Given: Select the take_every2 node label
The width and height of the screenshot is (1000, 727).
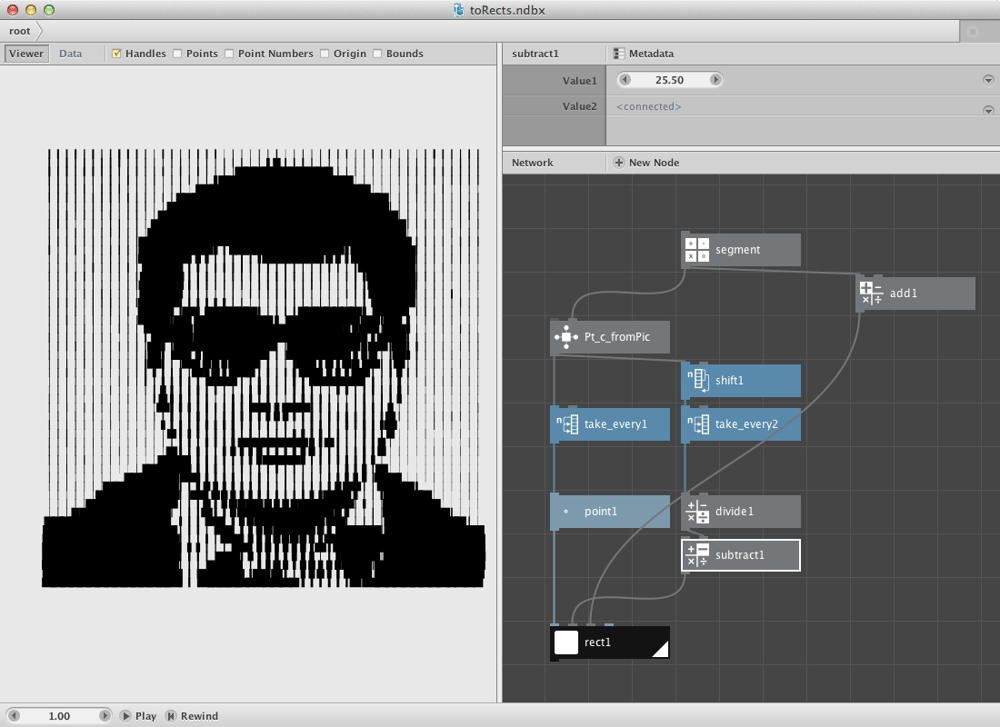Looking at the screenshot, I should click(x=746, y=424).
